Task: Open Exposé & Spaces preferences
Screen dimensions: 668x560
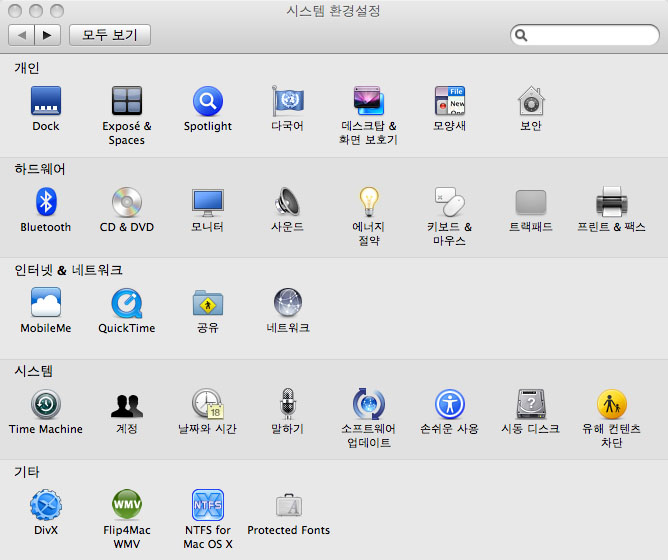Action: [127, 101]
